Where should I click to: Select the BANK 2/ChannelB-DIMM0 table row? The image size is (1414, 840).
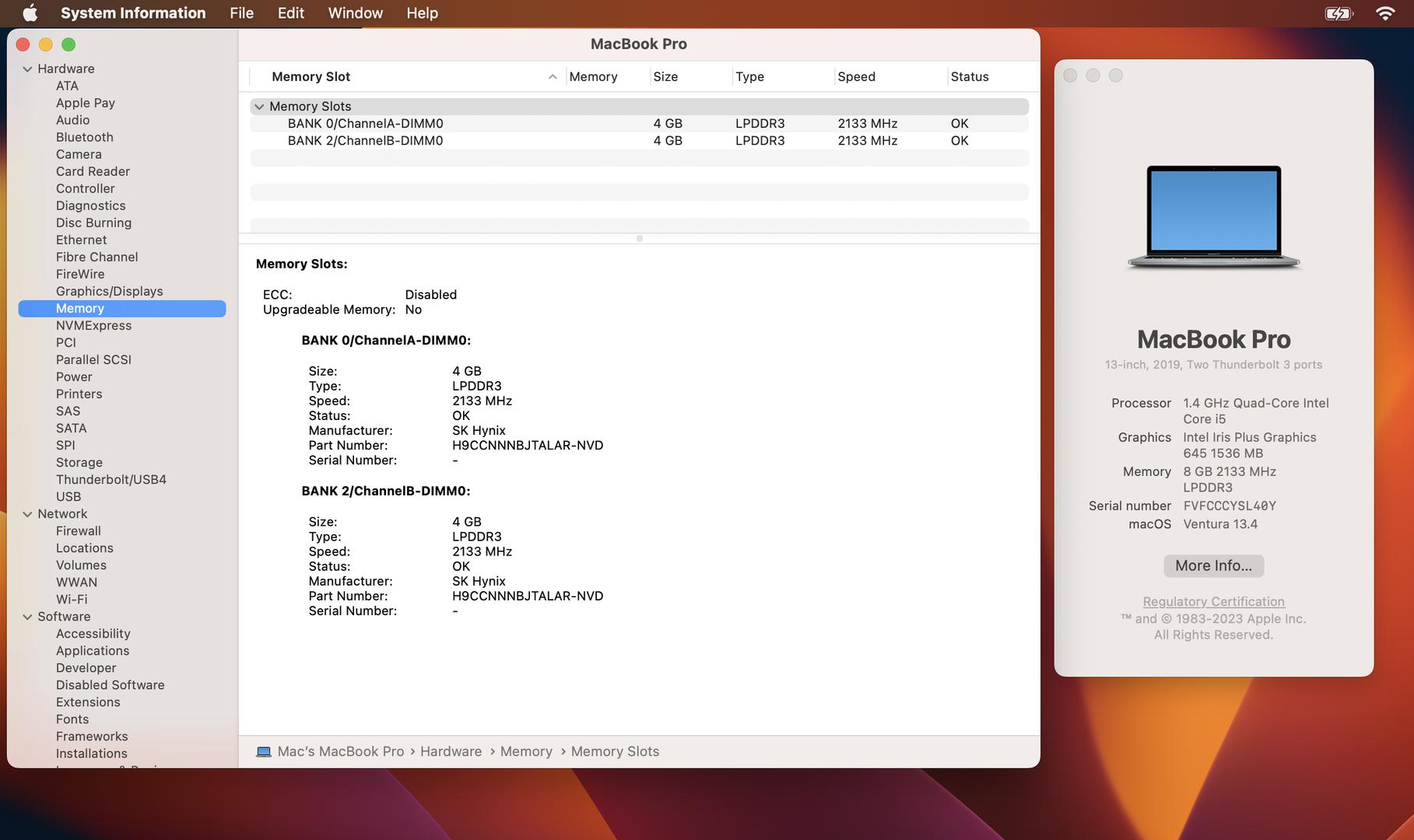pos(639,141)
